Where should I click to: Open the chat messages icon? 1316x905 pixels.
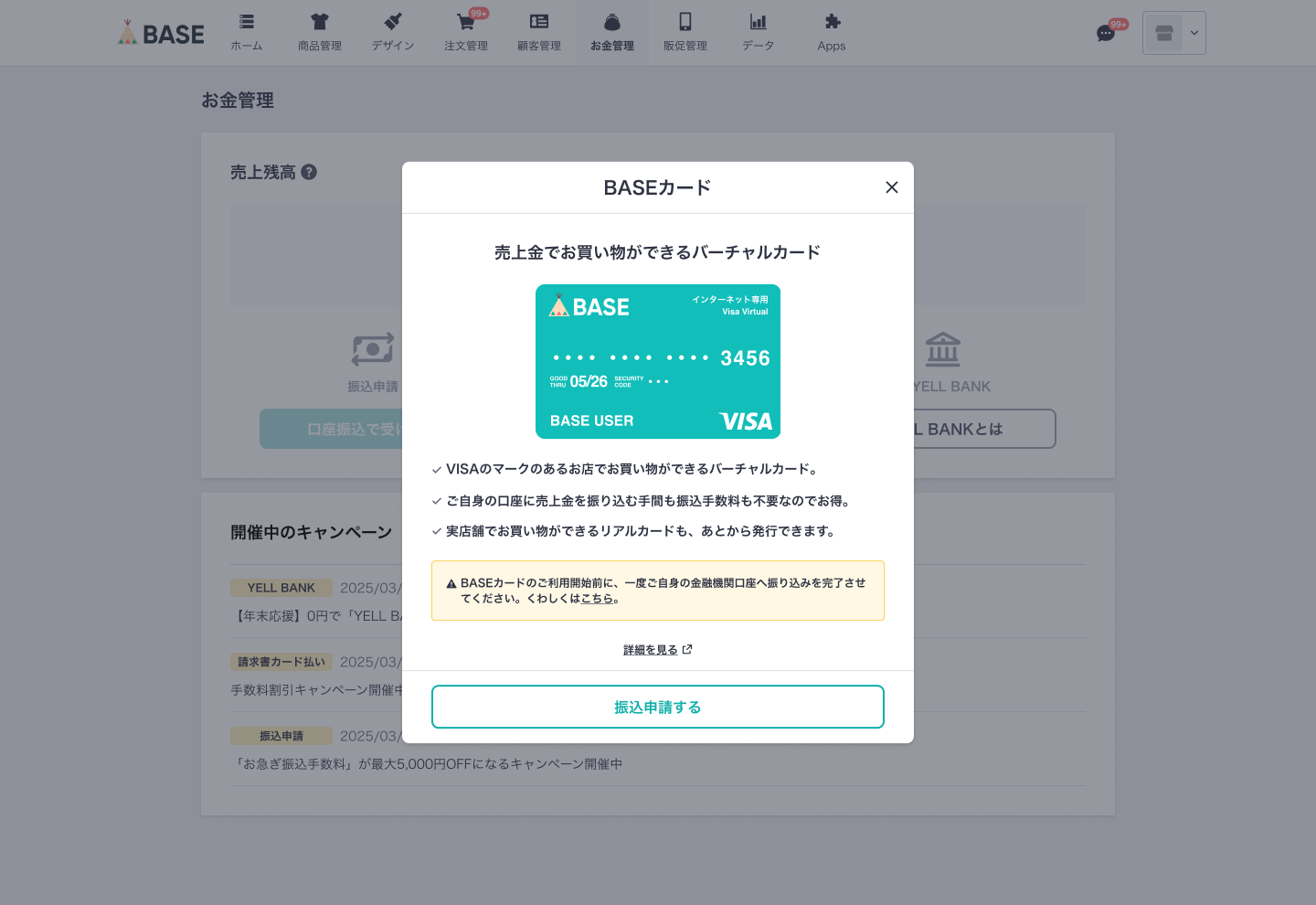[x=1106, y=34]
